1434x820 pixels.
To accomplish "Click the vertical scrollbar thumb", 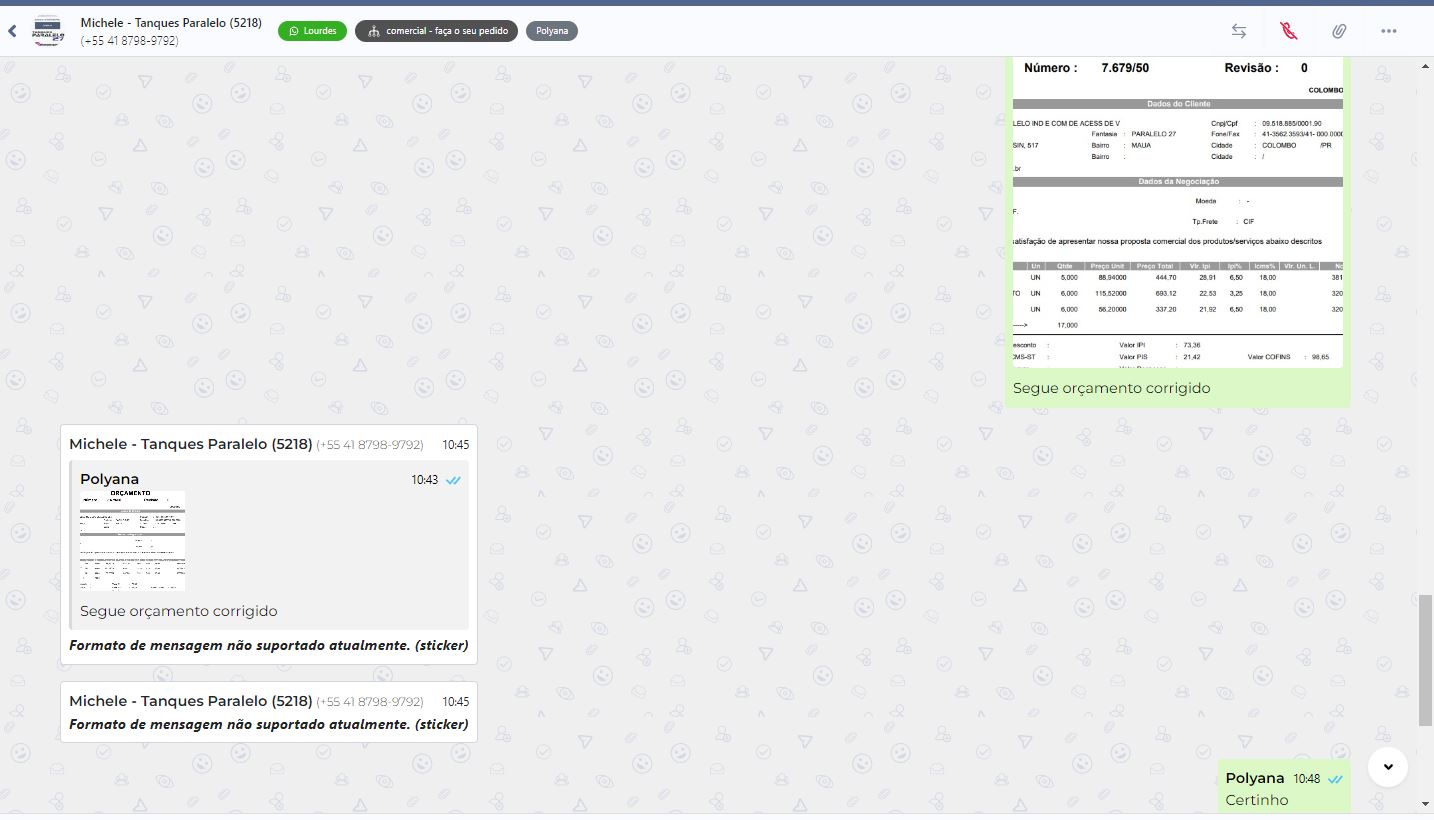I will [x=1426, y=660].
